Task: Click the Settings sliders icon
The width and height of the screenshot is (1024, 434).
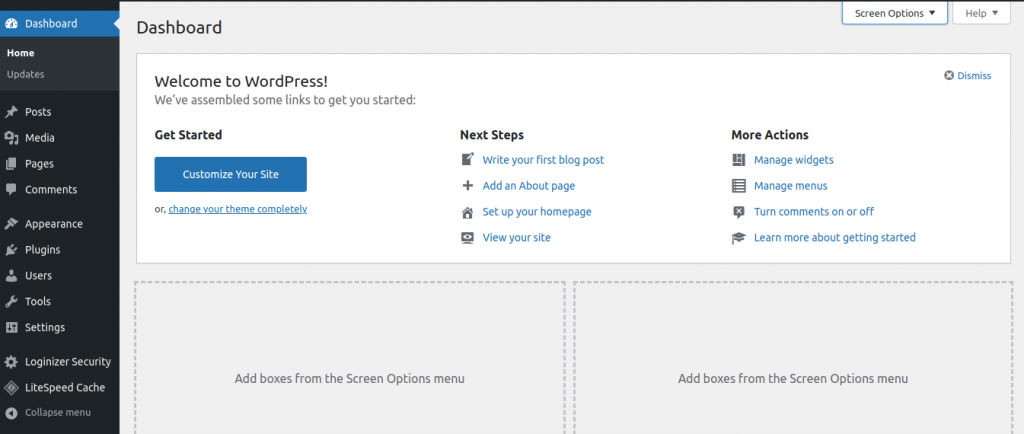Action: (11, 328)
